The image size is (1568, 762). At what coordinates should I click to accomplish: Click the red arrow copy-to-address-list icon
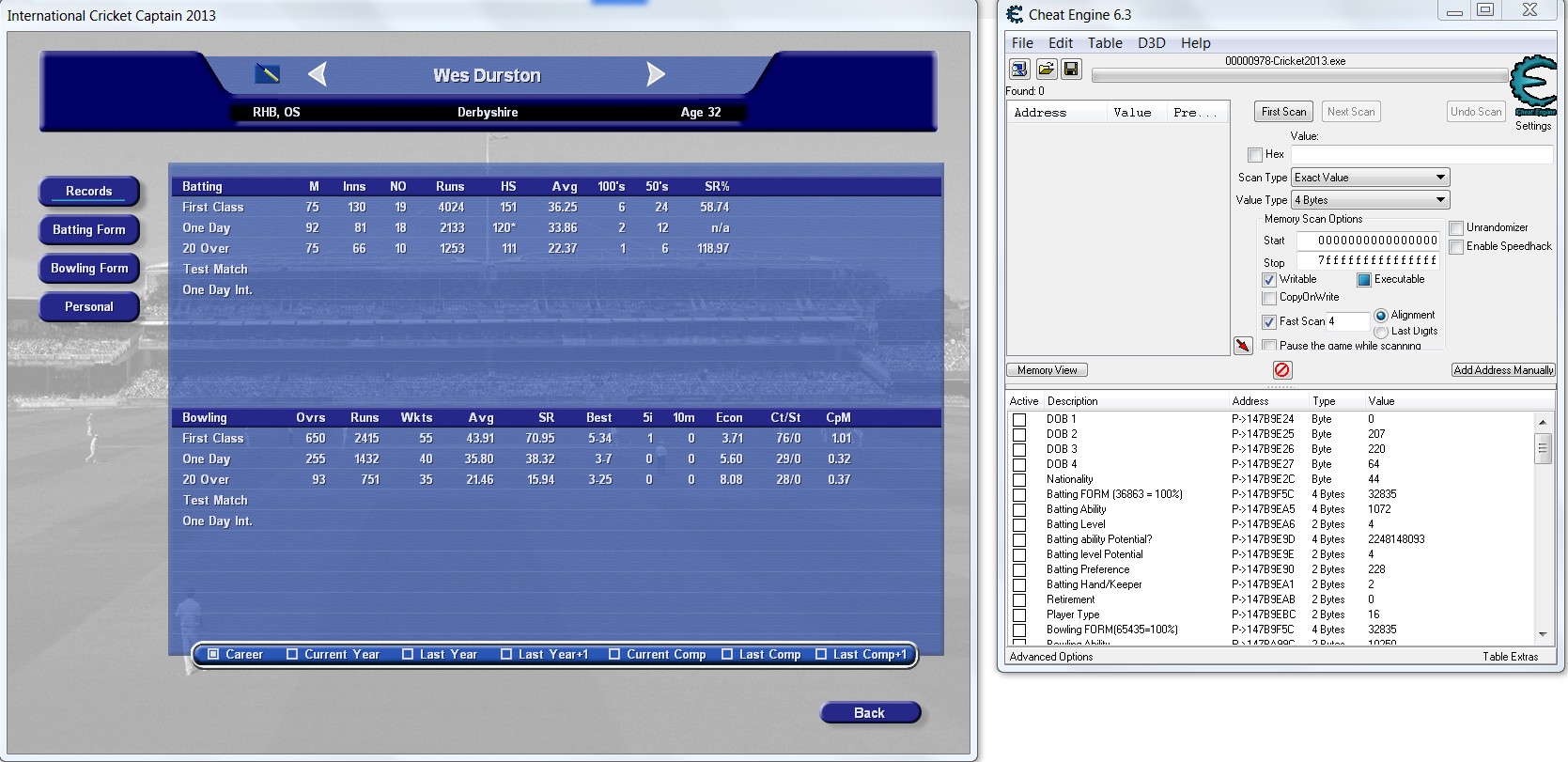pos(1243,346)
